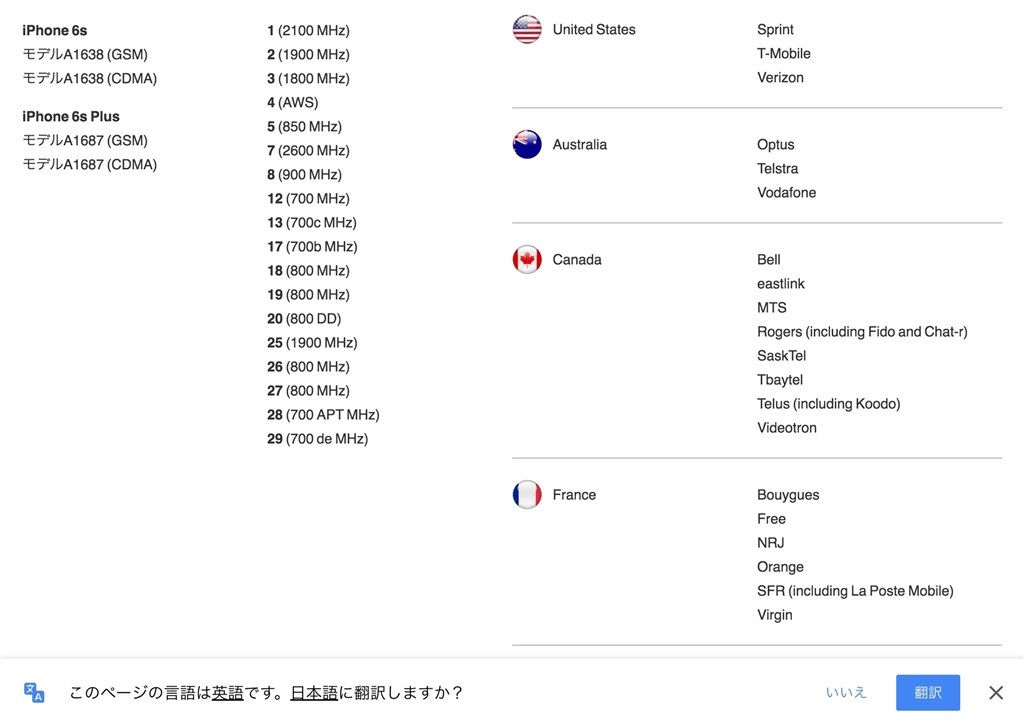Screen dimensions: 1024x726
Task: Click the Canada flag icon
Action: point(527,259)
